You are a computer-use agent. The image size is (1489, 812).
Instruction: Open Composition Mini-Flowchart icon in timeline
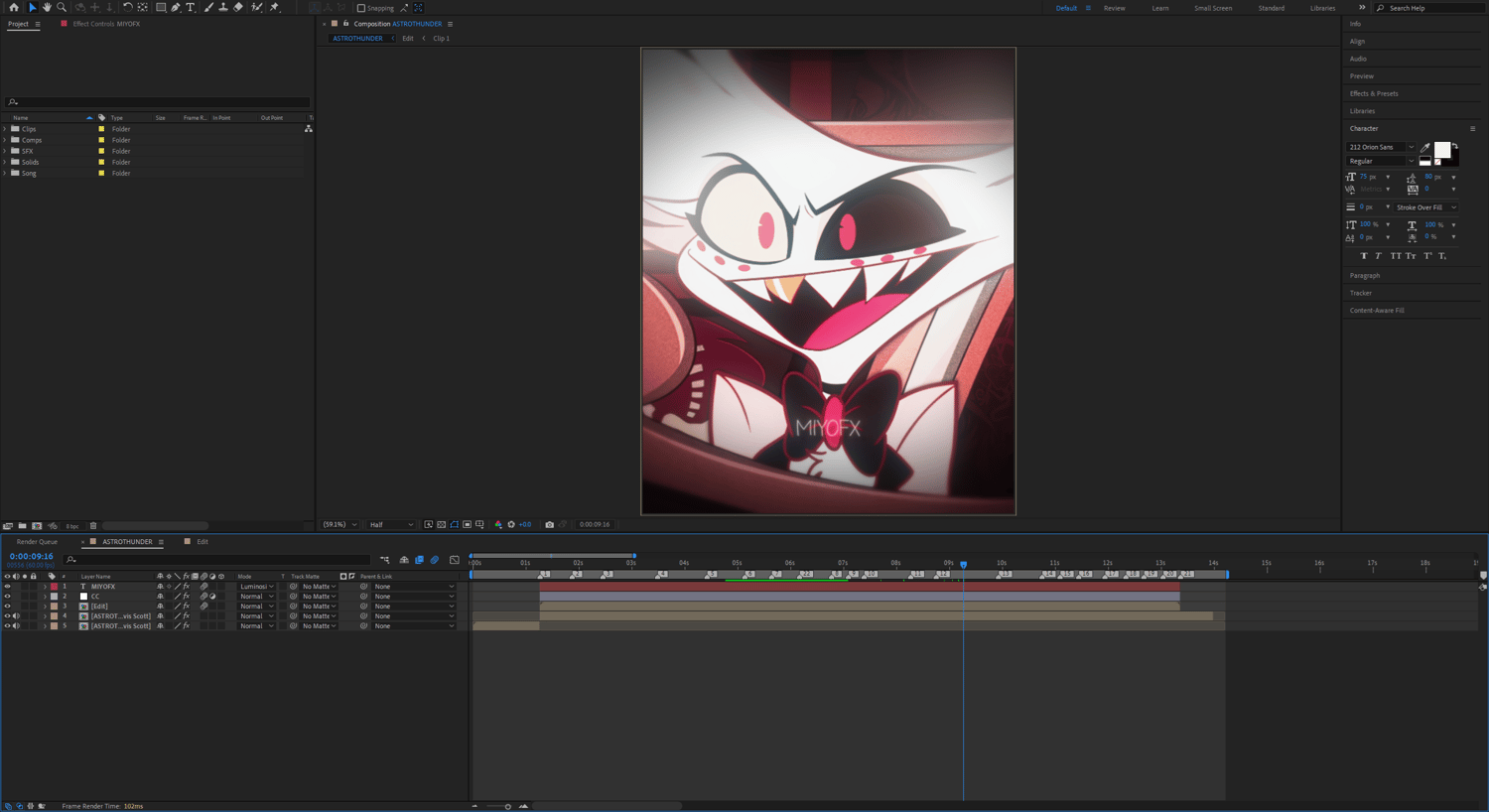[x=385, y=560]
